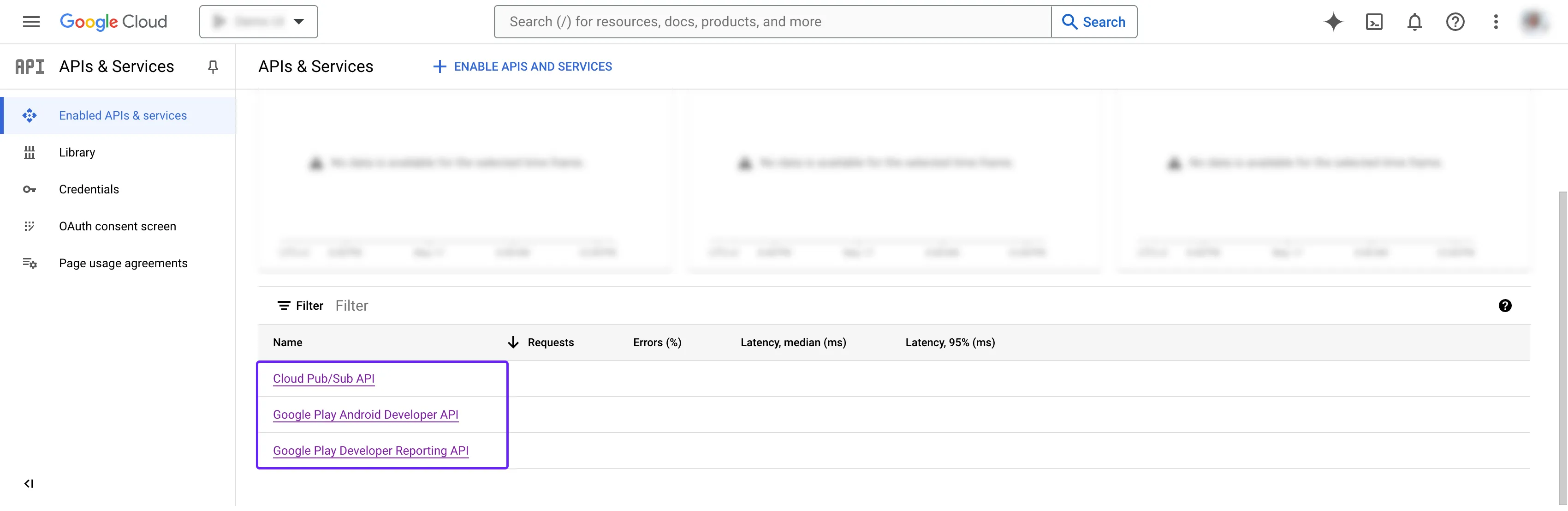Open the Cloud Pub/Sub API details

(x=324, y=378)
